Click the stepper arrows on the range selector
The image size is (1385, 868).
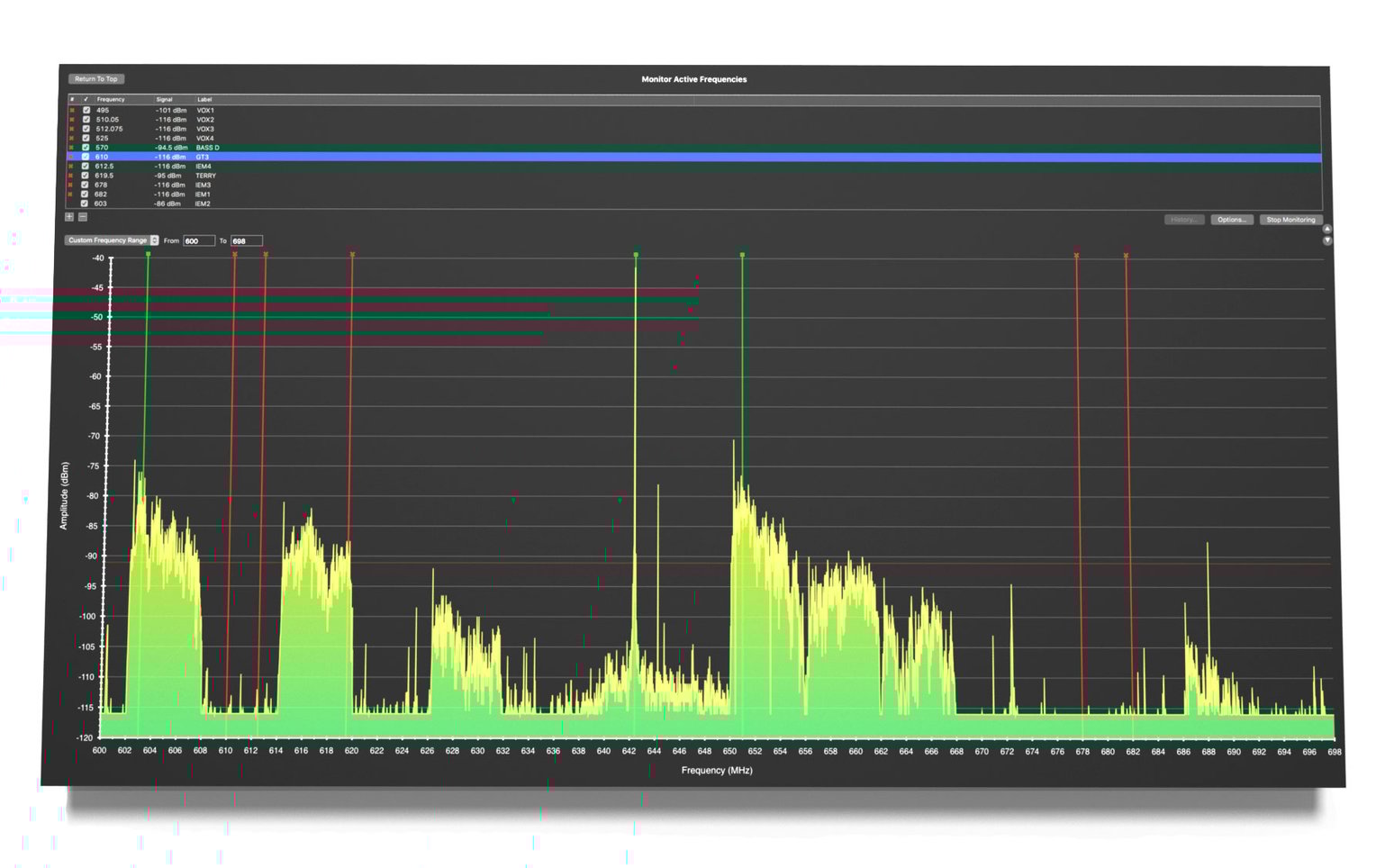[x=155, y=240]
